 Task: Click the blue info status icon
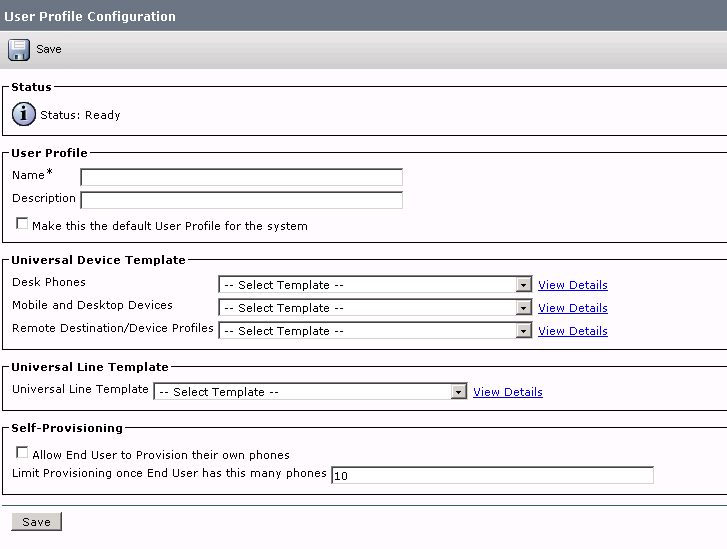24,114
